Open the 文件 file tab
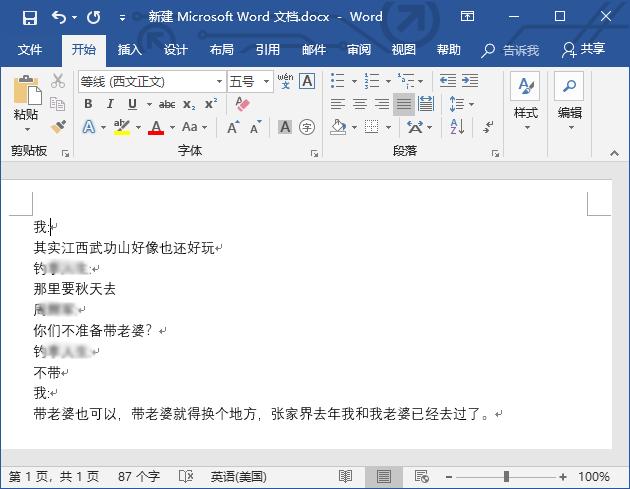The image size is (630, 489). [30, 50]
